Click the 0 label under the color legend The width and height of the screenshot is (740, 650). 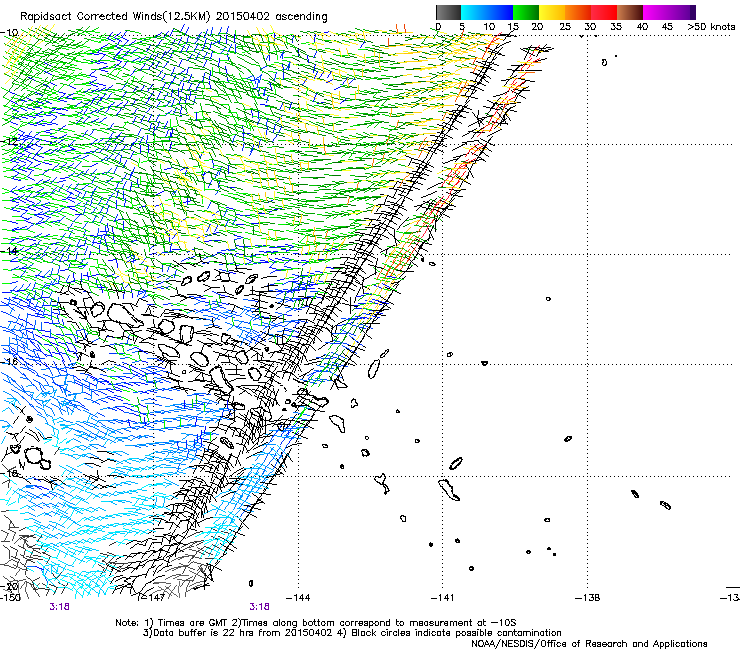point(438,27)
